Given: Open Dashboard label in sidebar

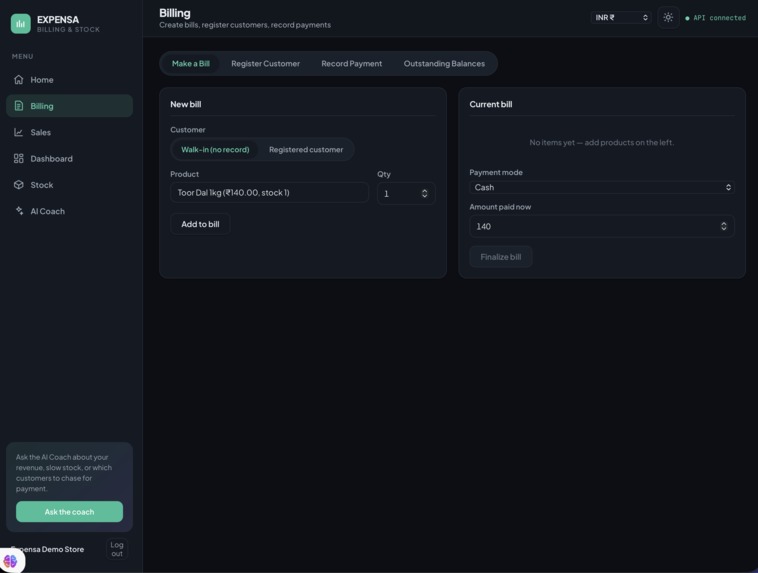Looking at the screenshot, I should tap(52, 159).
